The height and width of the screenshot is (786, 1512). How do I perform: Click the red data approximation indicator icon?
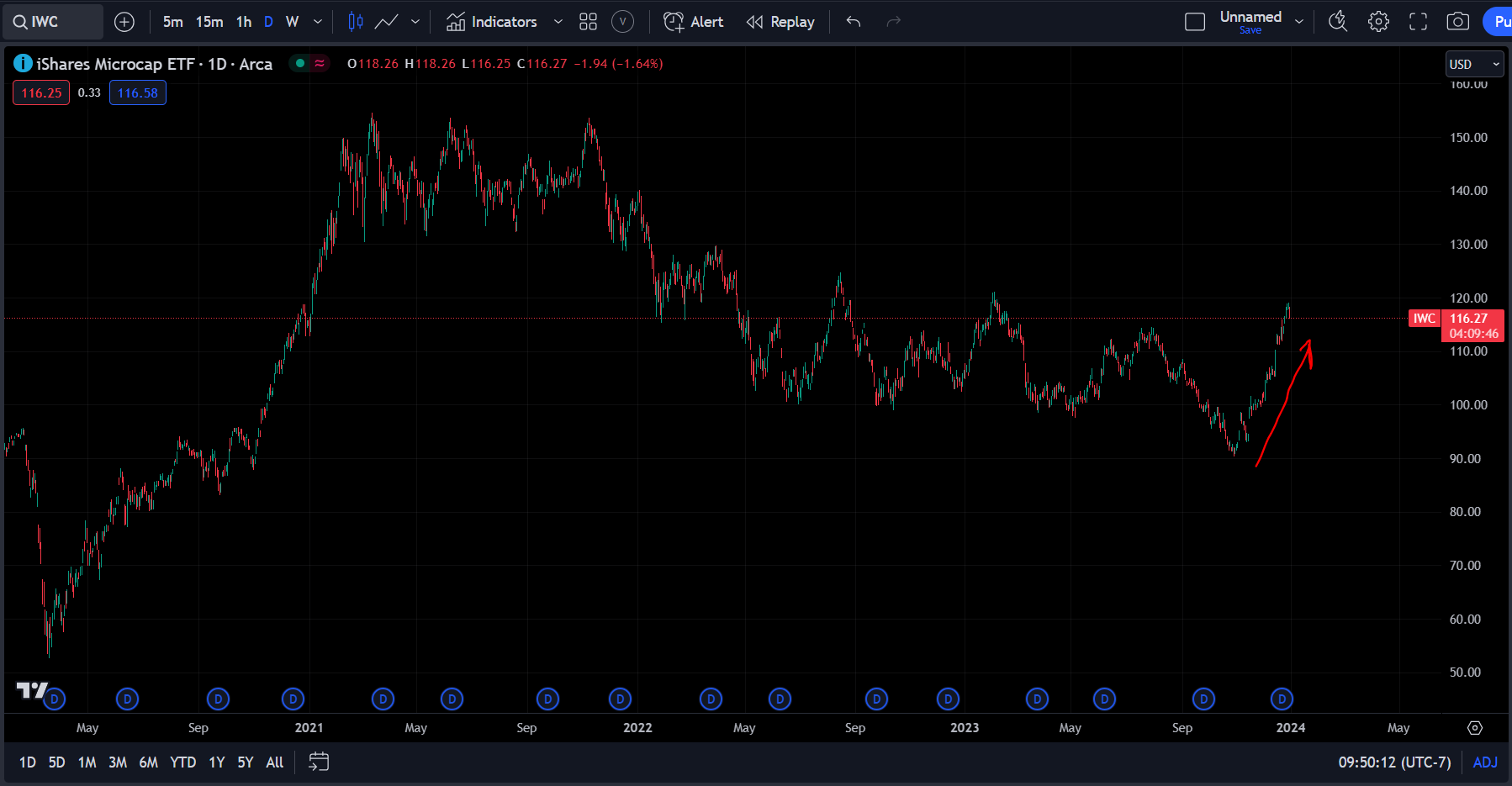click(320, 63)
